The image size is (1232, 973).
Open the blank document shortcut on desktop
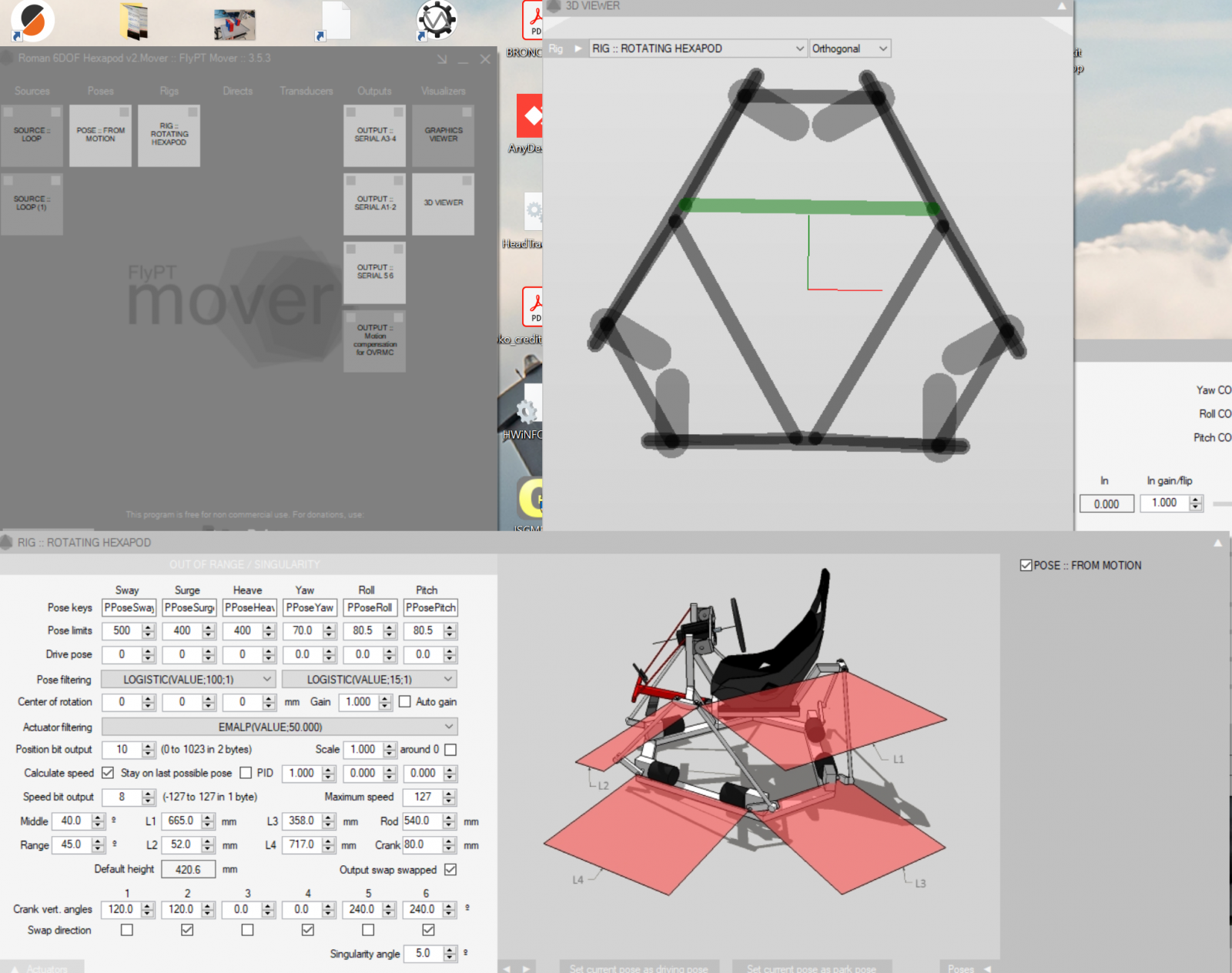click(x=333, y=21)
